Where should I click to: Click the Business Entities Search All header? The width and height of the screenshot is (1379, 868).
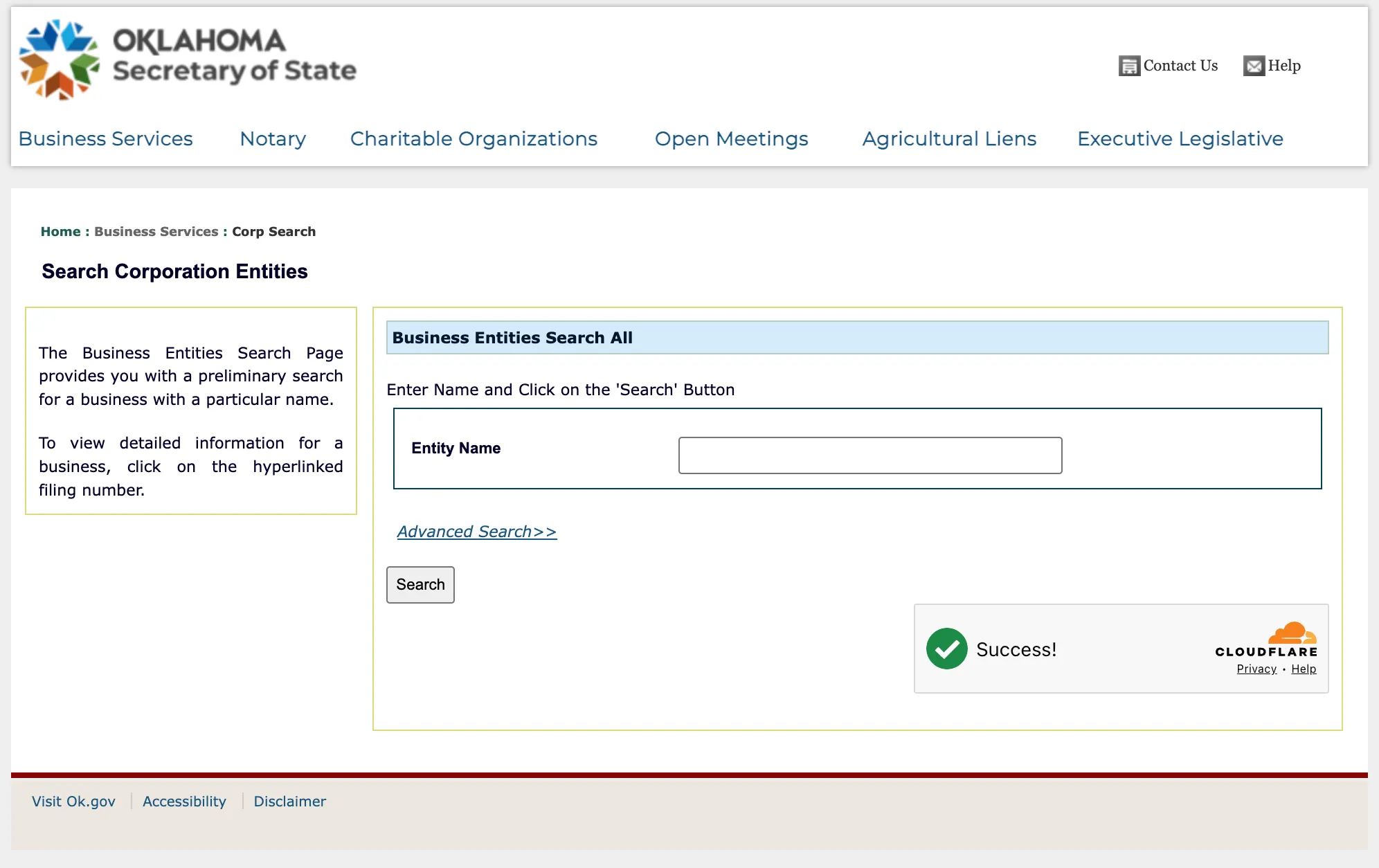[512, 338]
